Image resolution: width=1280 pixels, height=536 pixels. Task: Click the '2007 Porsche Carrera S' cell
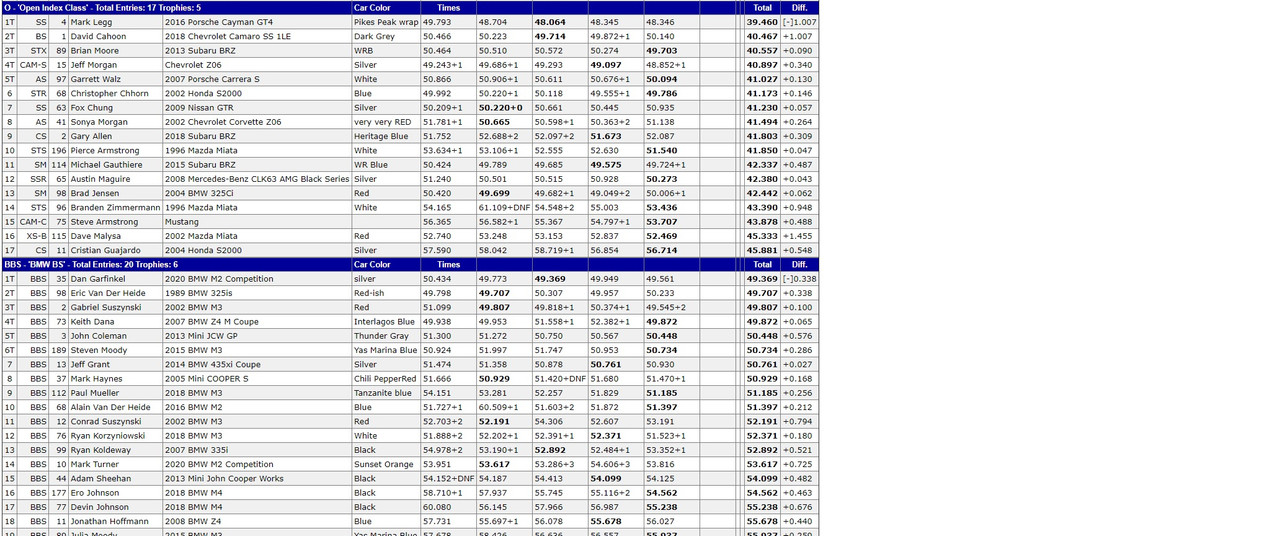(x=212, y=79)
